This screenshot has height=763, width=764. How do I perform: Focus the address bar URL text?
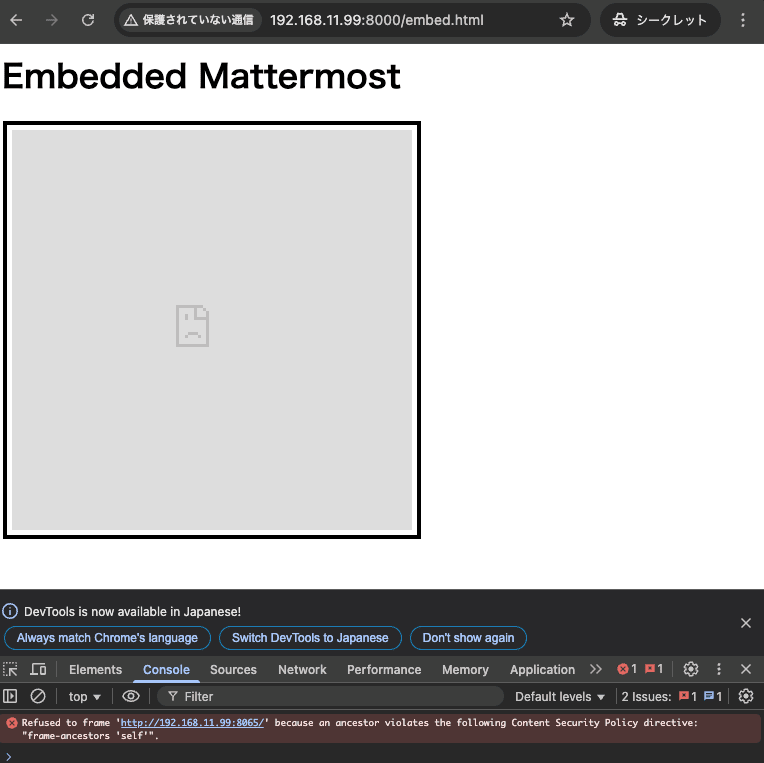[x=377, y=20]
